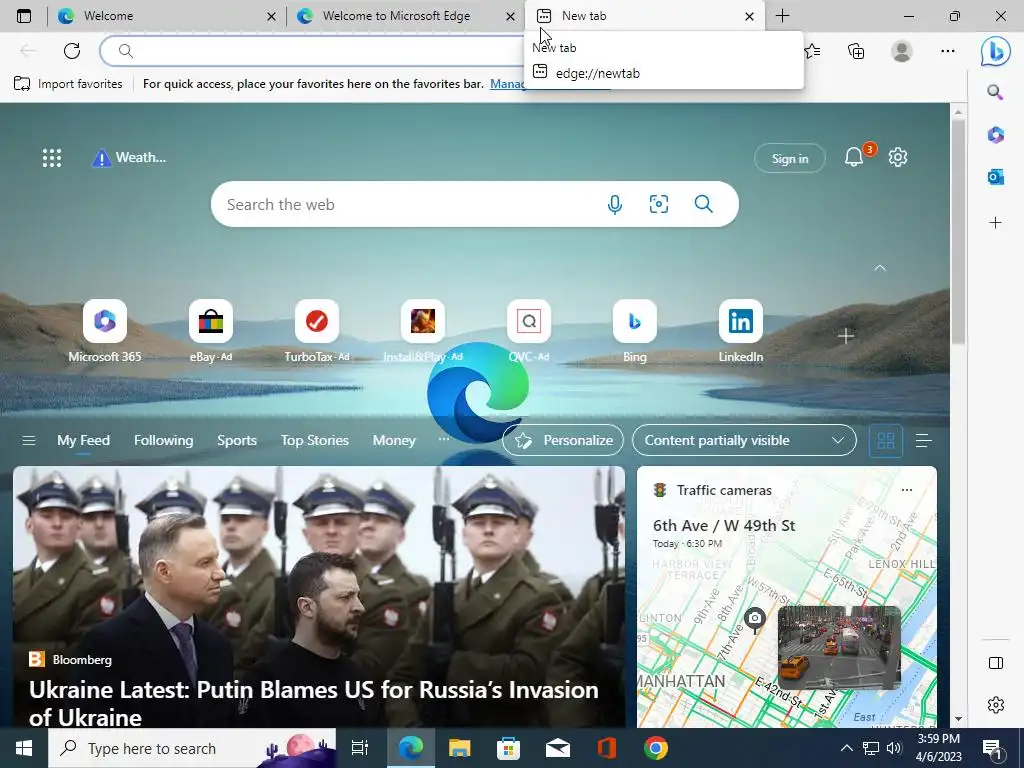Open Bing chat sidebar icon
Image resolution: width=1024 pixels, height=768 pixels.
click(x=995, y=51)
